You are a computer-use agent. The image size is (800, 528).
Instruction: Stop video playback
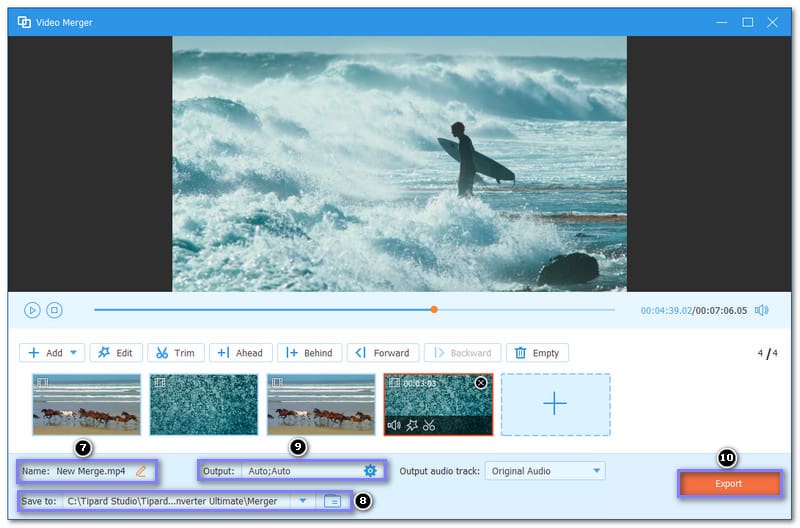coord(54,310)
